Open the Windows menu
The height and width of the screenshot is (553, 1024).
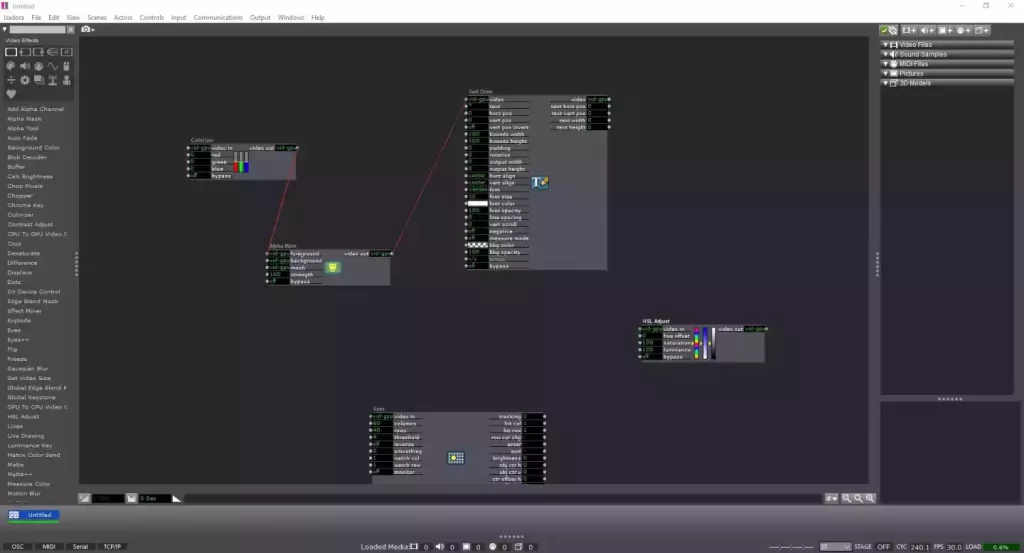[291, 18]
